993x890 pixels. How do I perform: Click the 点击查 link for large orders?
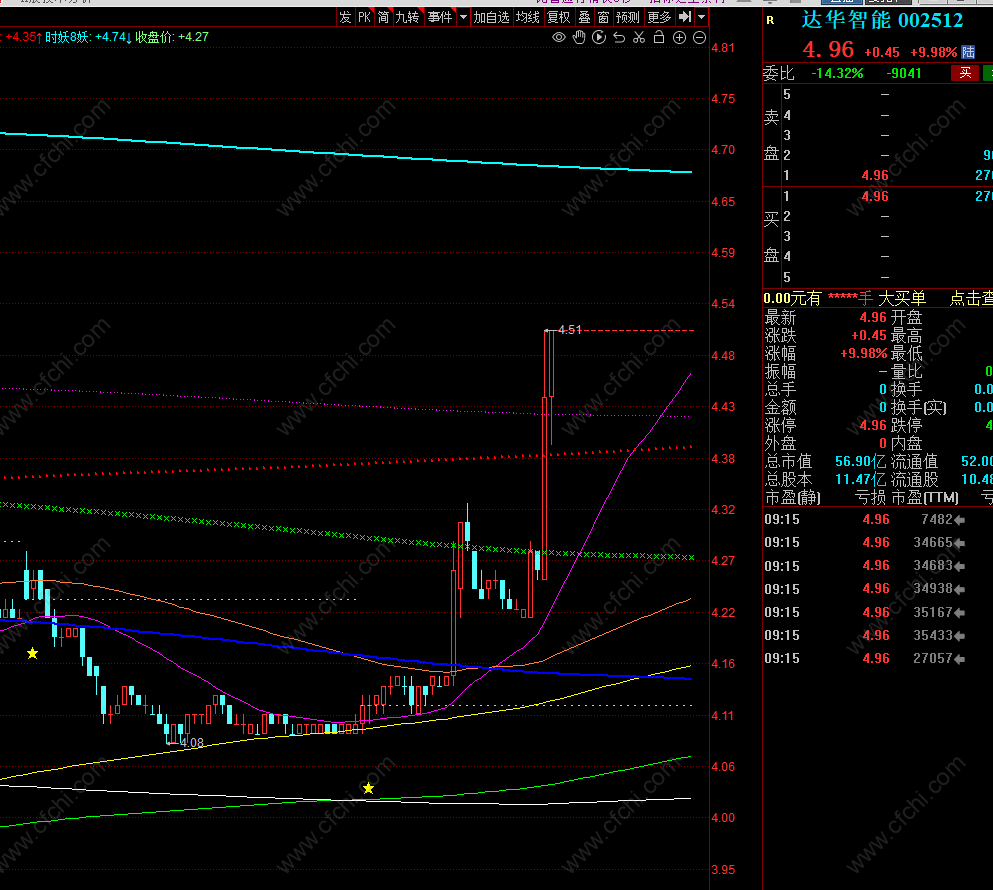pyautogui.click(x=971, y=298)
